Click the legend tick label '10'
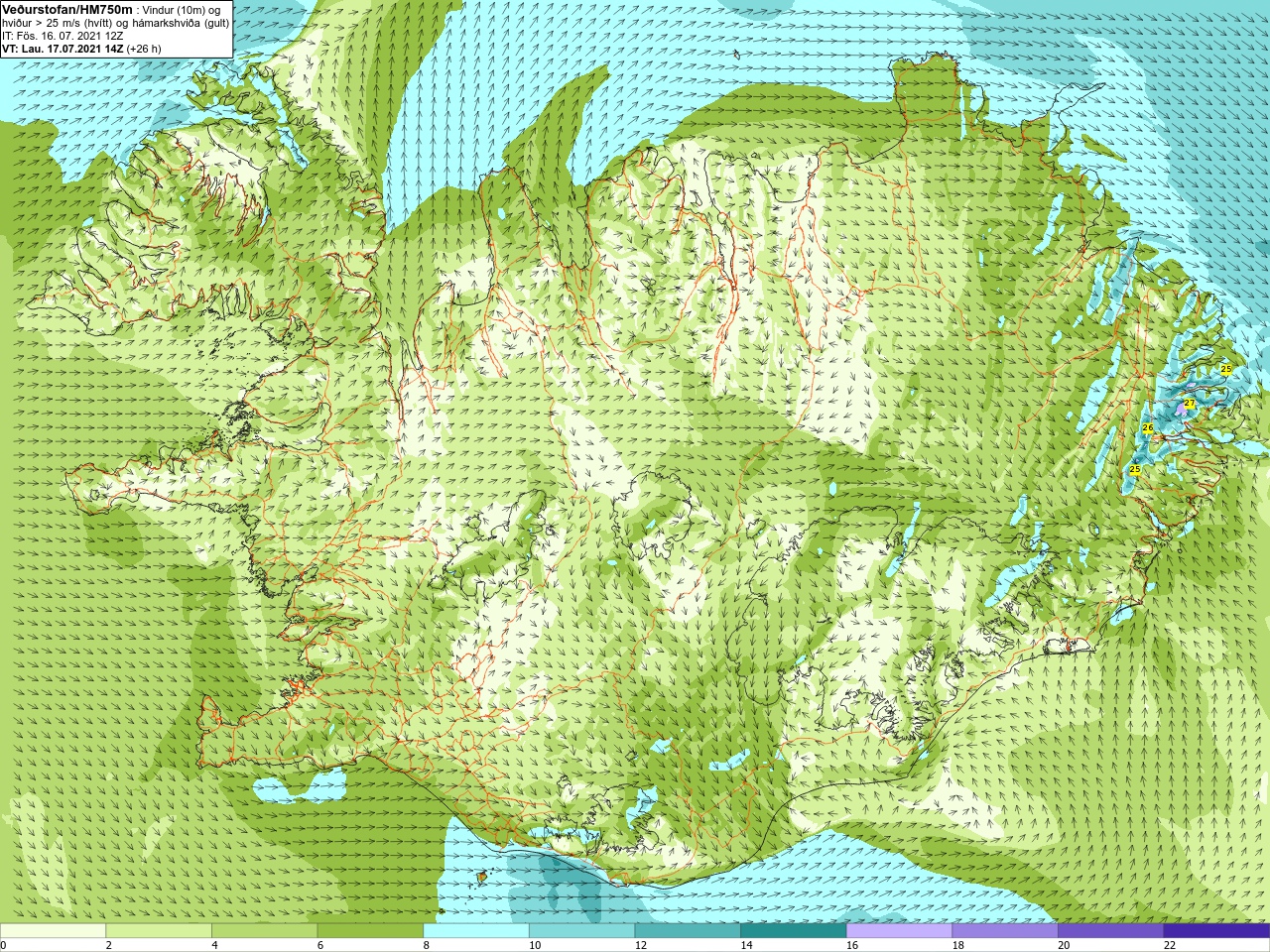This screenshot has width=1270, height=952. click(535, 946)
